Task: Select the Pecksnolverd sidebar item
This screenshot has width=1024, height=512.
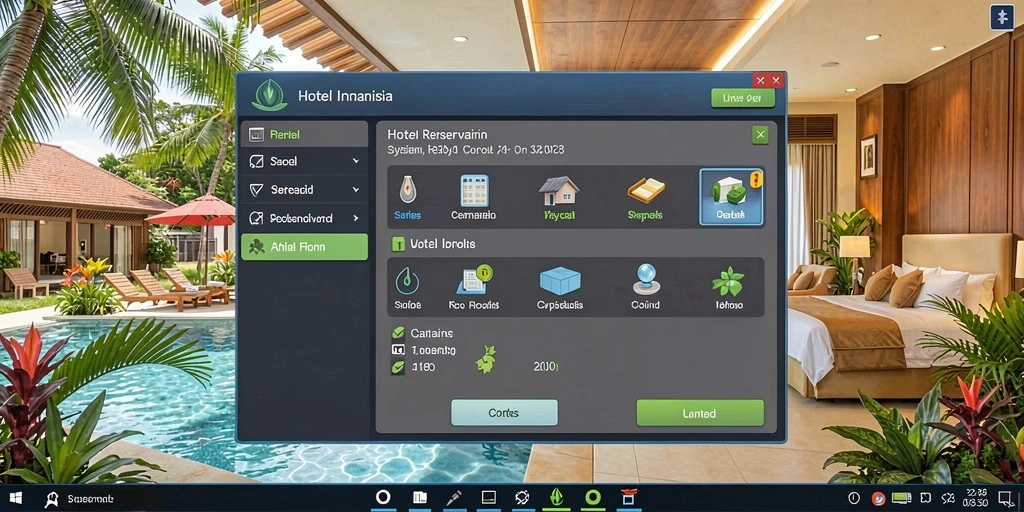Action: (x=304, y=218)
